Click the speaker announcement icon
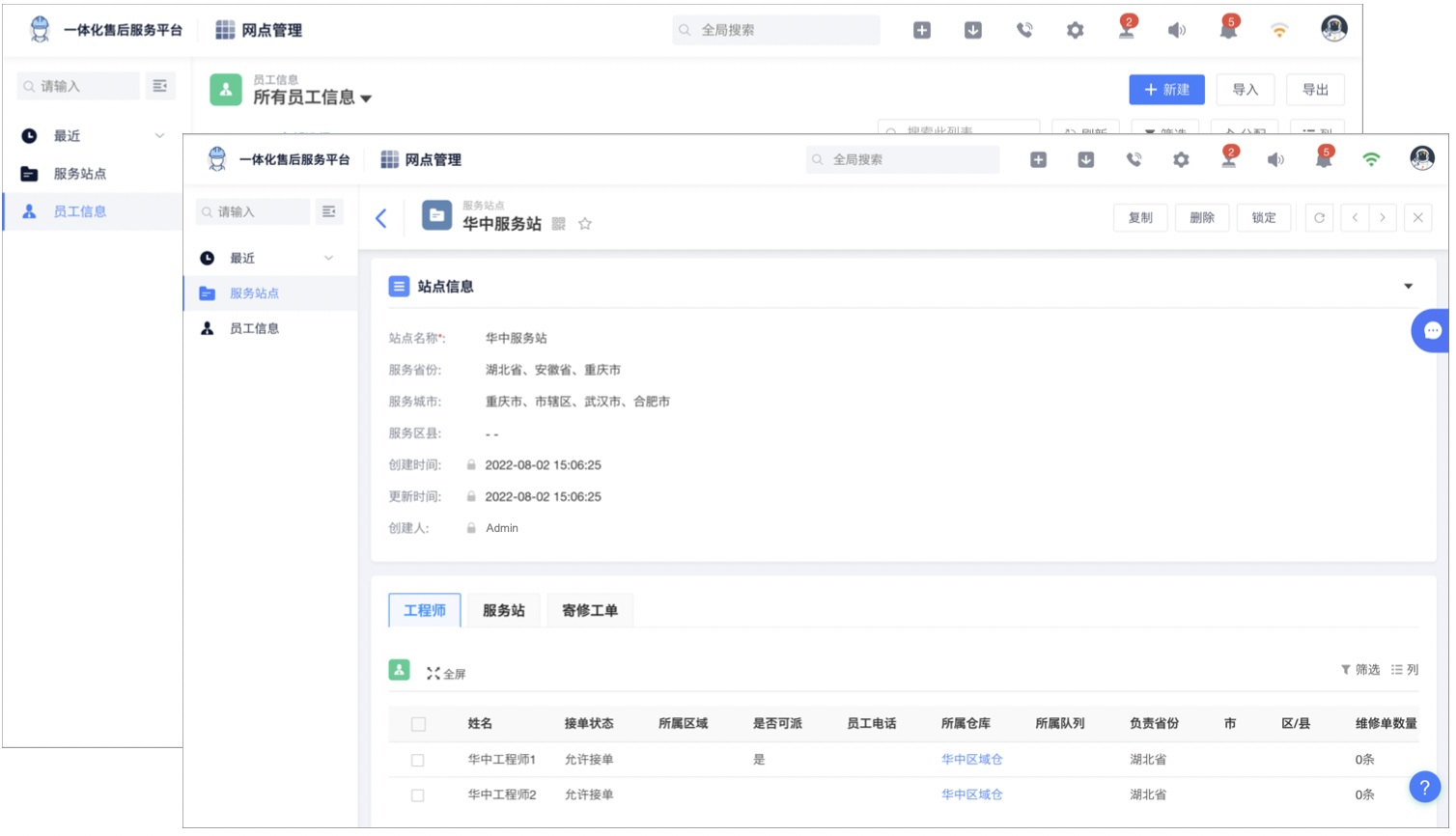The image size is (1456, 836). pyautogui.click(x=1275, y=159)
